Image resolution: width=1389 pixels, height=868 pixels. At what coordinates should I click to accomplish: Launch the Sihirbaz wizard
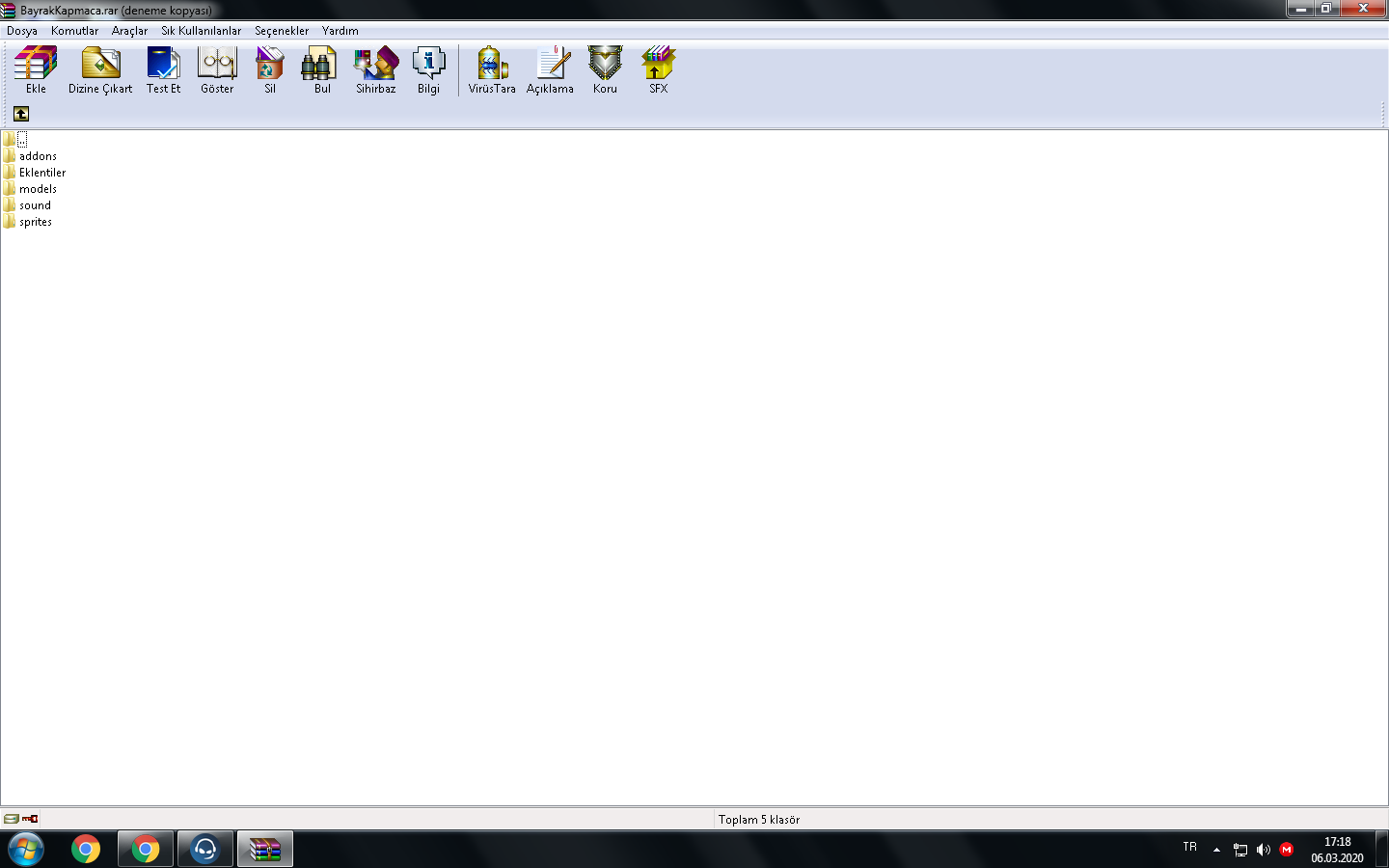click(x=375, y=69)
